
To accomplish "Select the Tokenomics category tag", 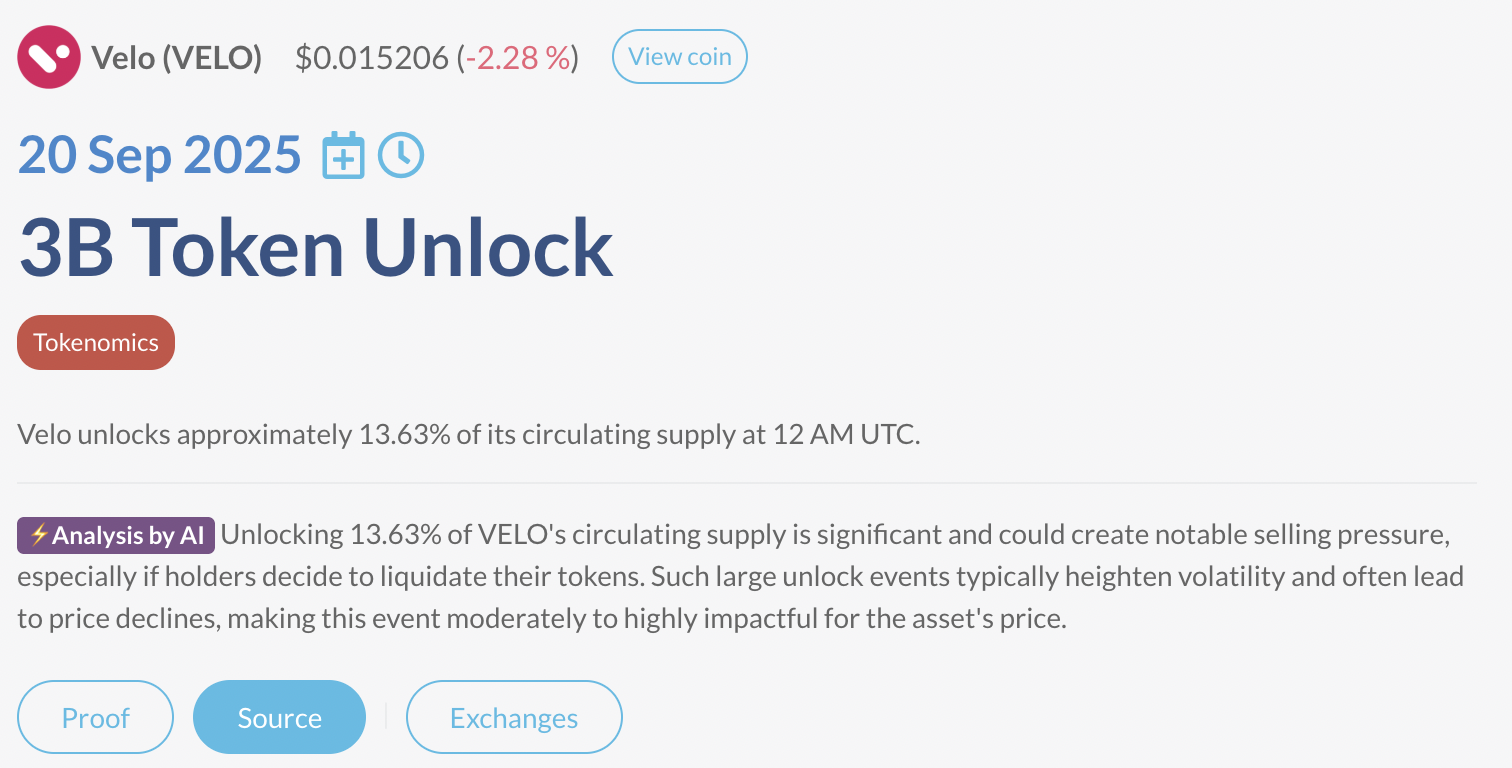I will (95, 342).
